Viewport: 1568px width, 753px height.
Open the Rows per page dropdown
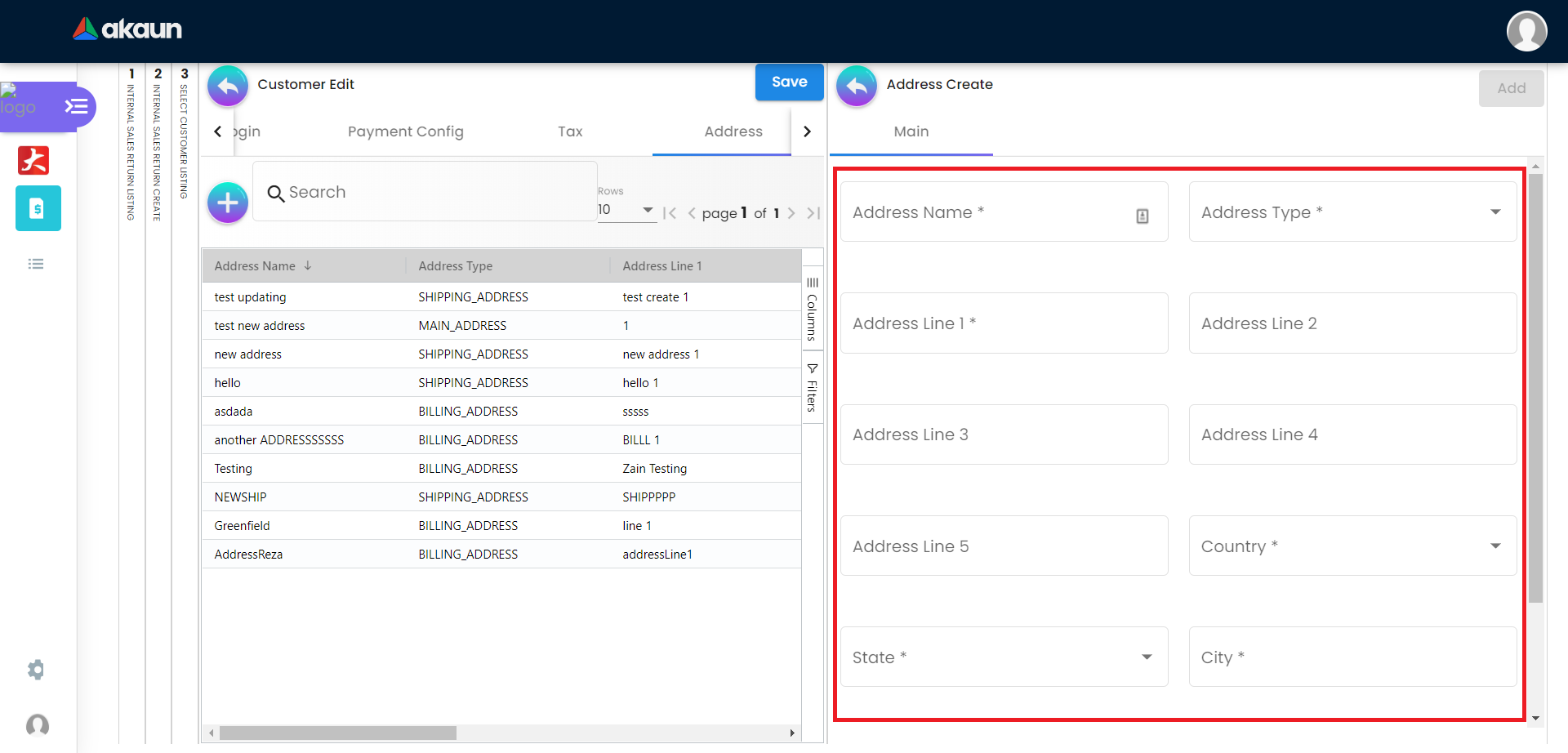pyautogui.click(x=626, y=210)
